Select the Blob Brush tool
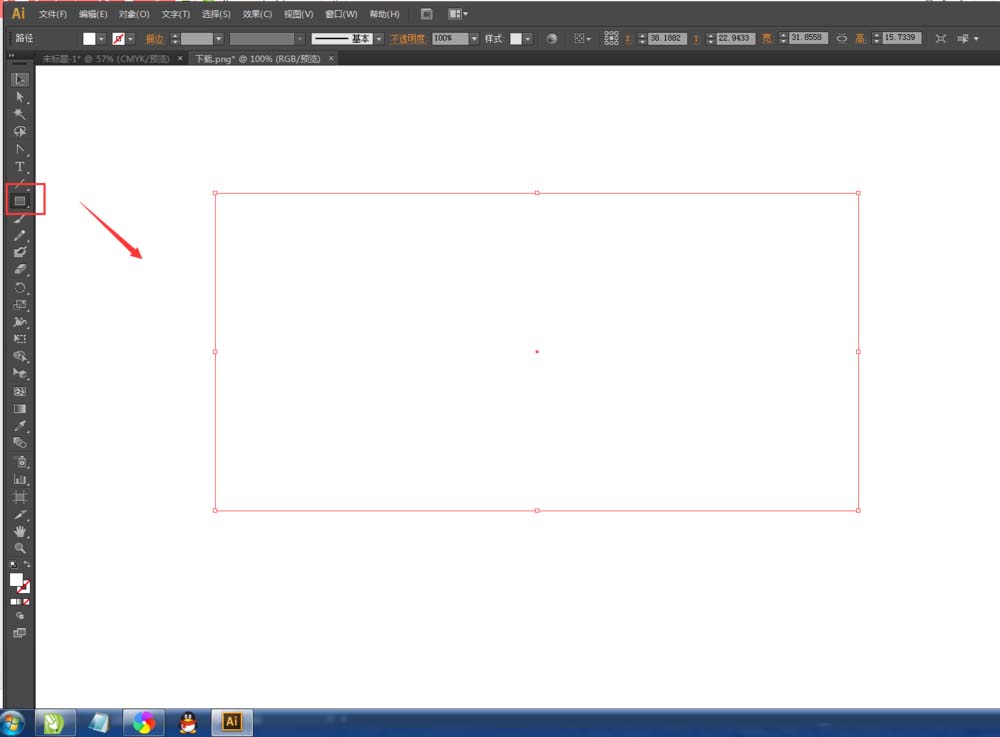Screen dimensions: 1000x737 tap(20, 252)
